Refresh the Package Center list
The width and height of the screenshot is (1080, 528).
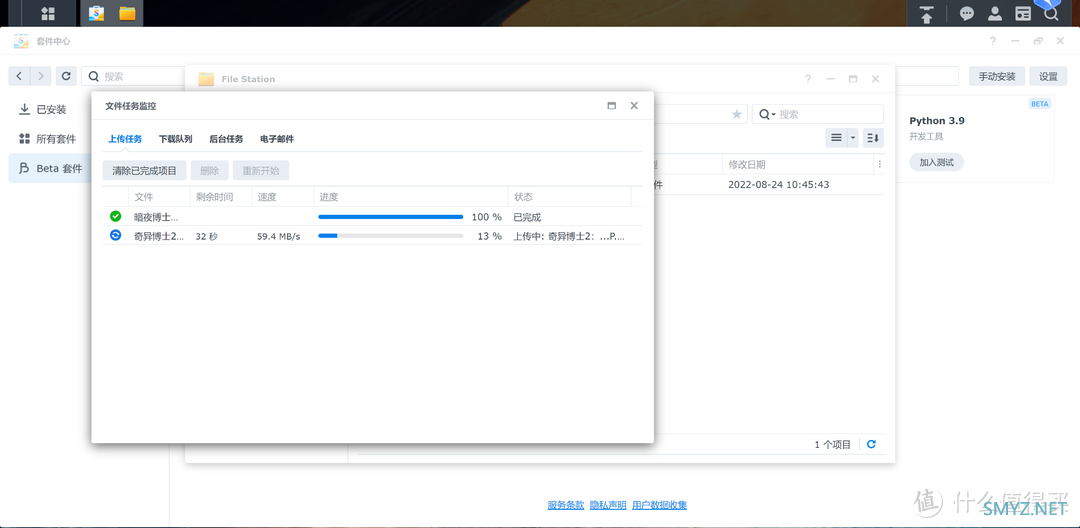(x=65, y=76)
